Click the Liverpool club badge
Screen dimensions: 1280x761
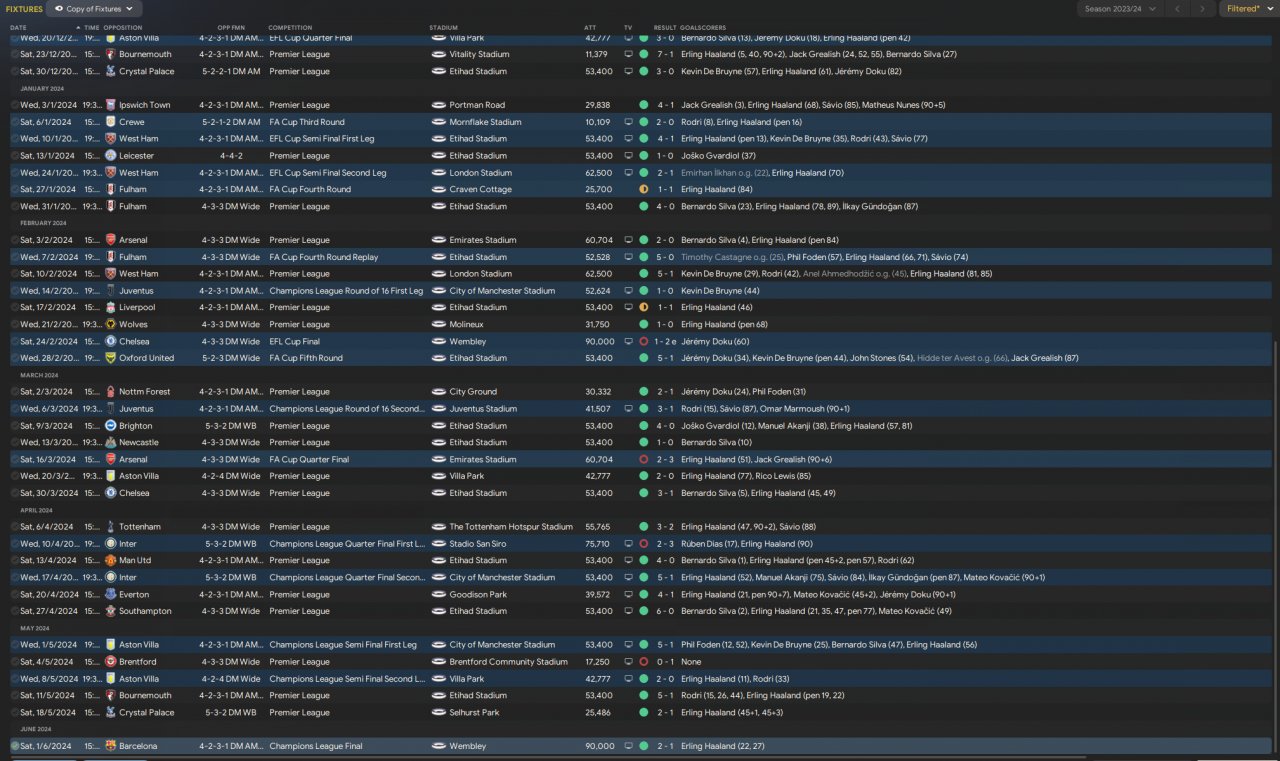point(111,308)
